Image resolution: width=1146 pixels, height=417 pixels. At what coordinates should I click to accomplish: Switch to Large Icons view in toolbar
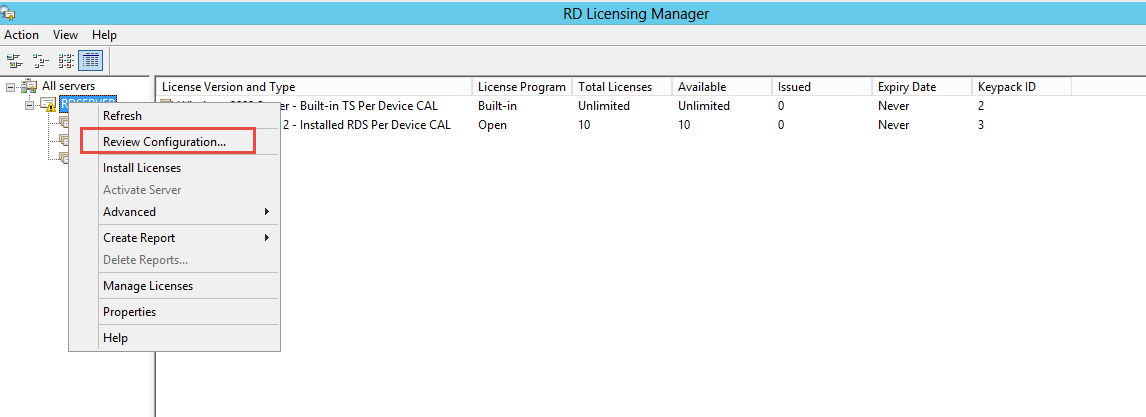point(14,61)
